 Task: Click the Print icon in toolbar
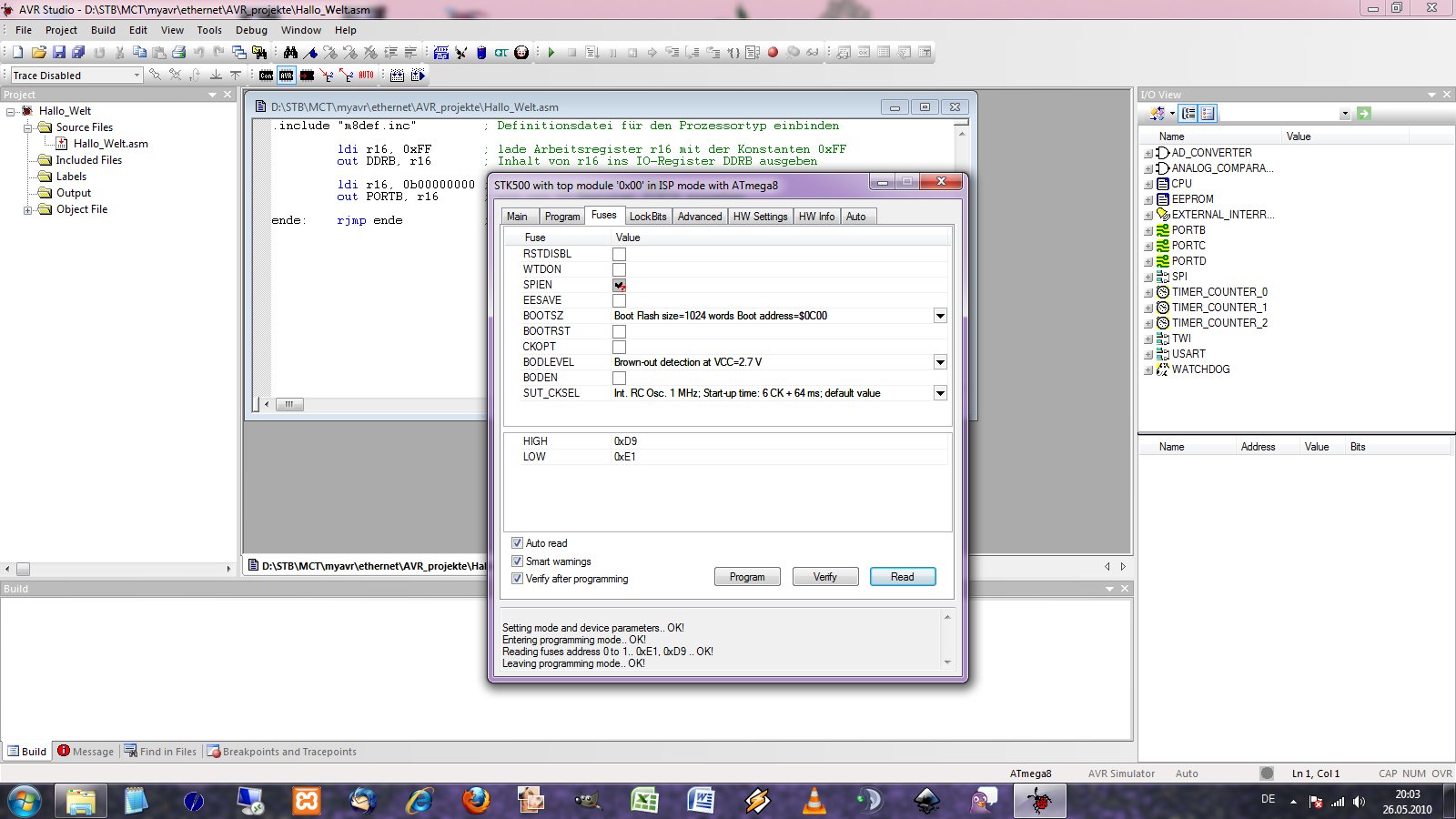[x=178, y=53]
